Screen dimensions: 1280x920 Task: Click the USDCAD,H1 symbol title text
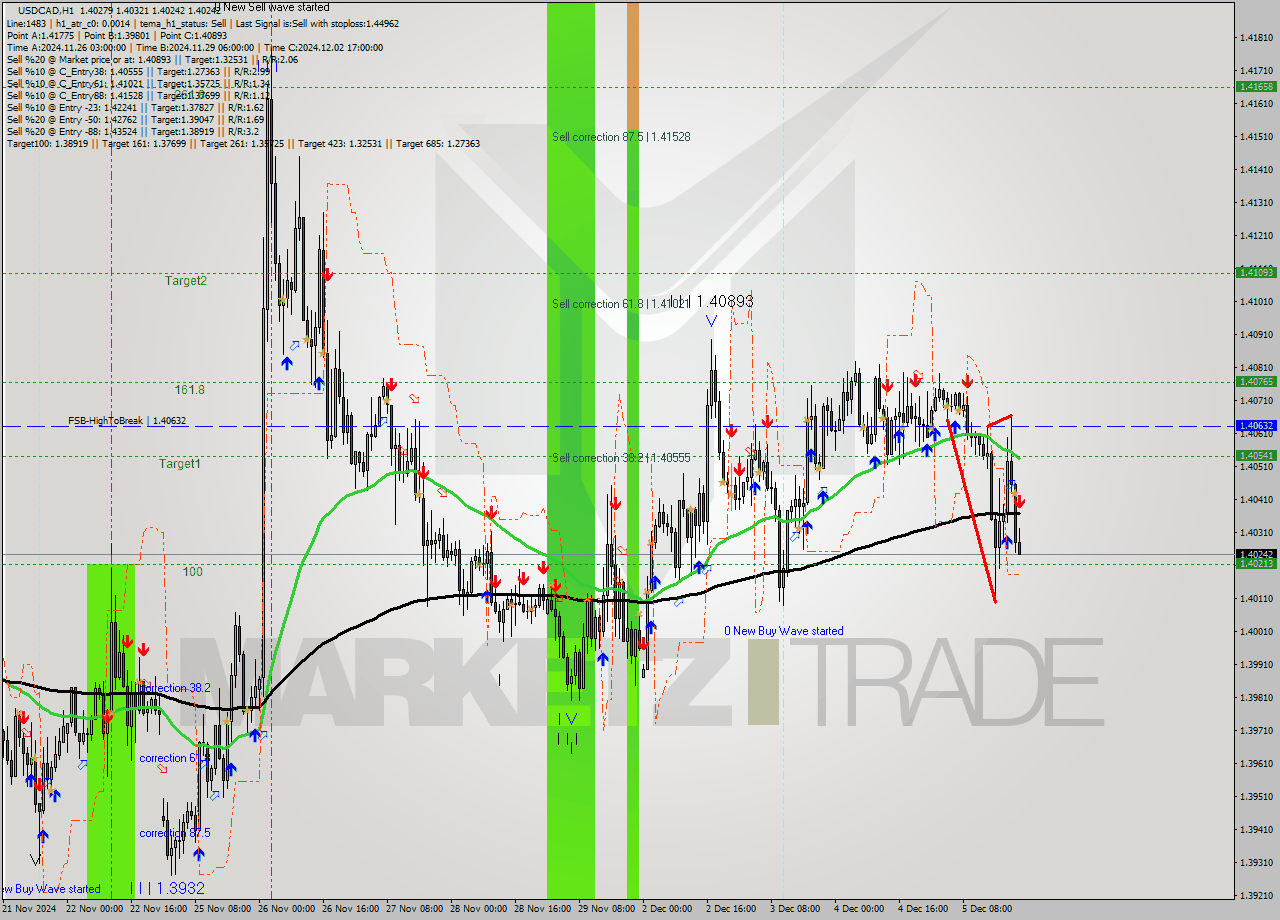(x=45, y=10)
